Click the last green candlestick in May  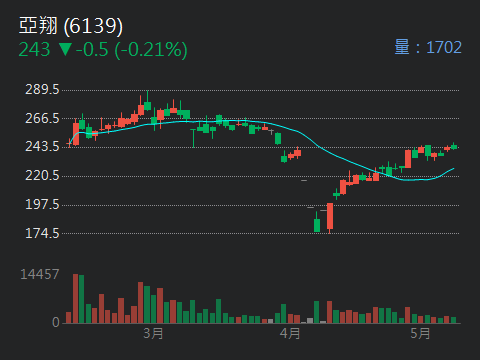pyautogui.click(x=454, y=146)
